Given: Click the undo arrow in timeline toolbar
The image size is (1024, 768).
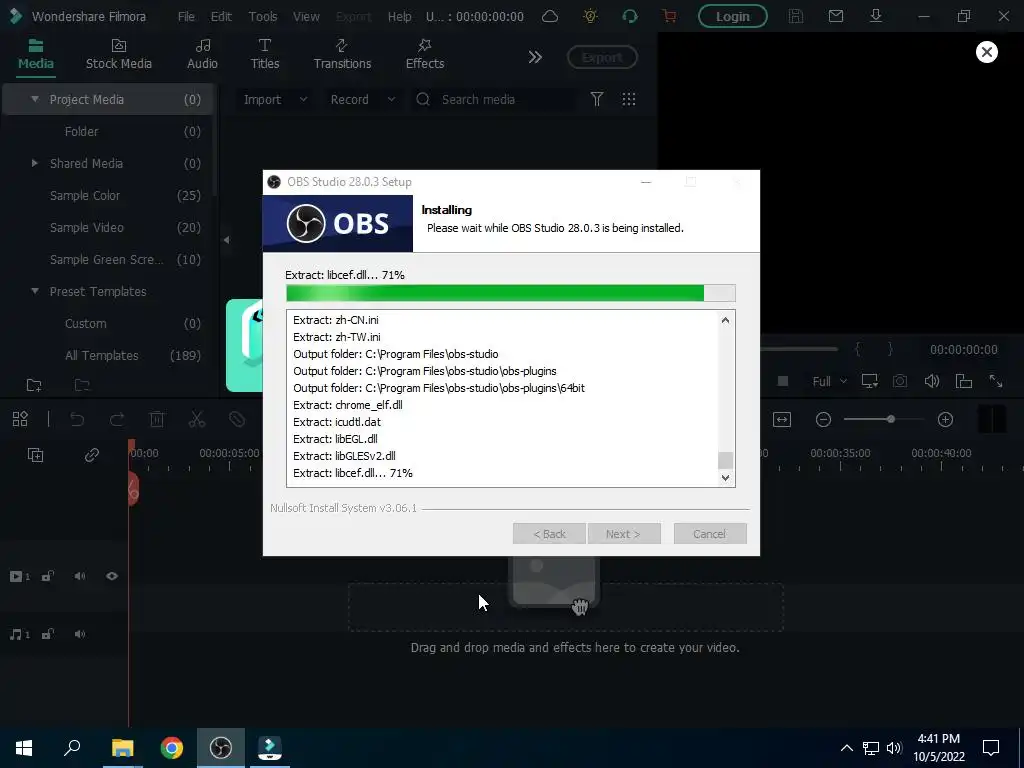Looking at the screenshot, I should tap(77, 419).
